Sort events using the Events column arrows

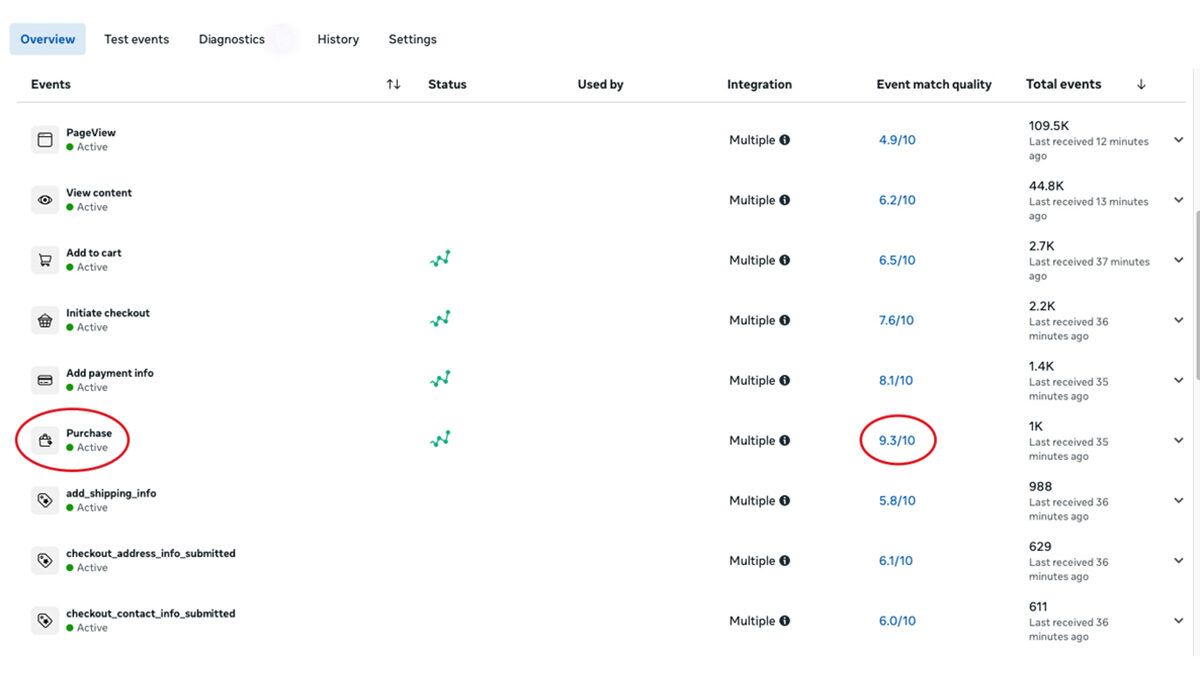(393, 84)
